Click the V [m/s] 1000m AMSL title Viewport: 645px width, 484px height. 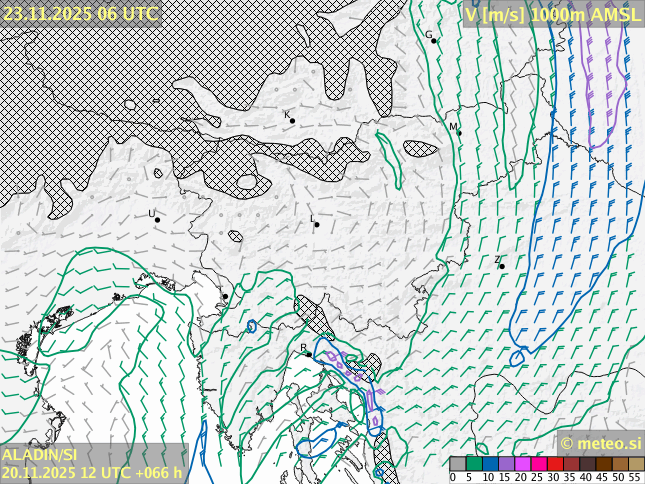(x=553, y=14)
